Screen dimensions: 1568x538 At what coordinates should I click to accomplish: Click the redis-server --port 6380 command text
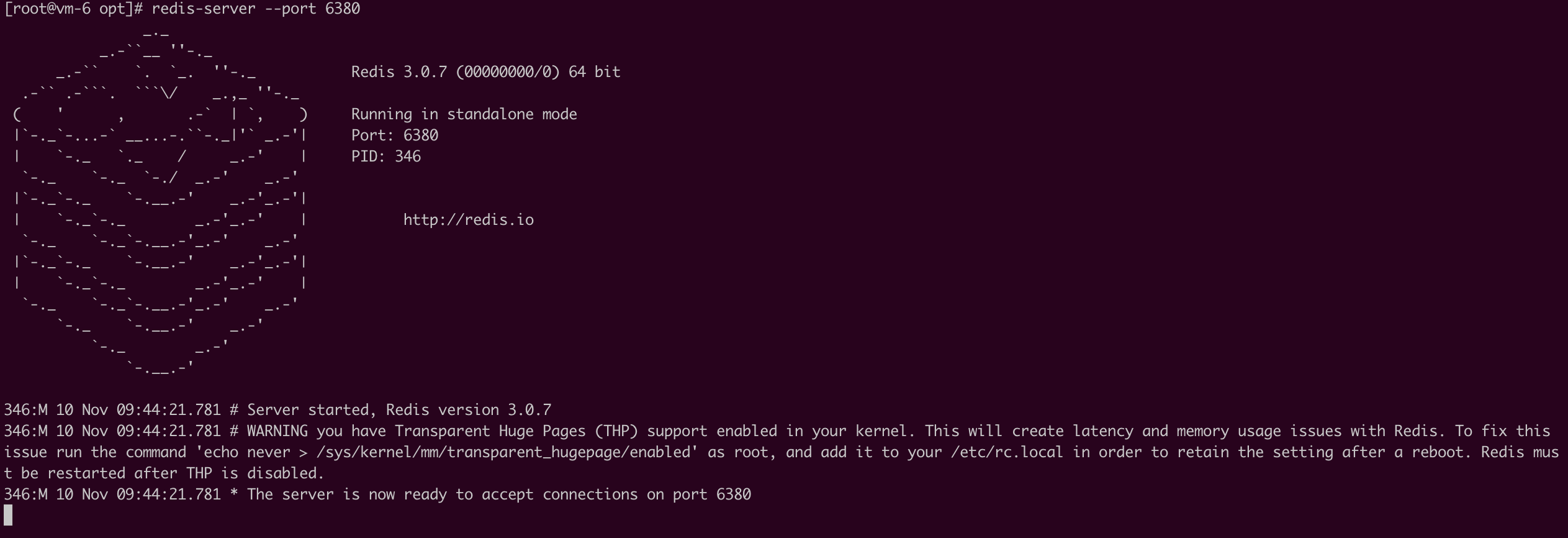[256, 9]
